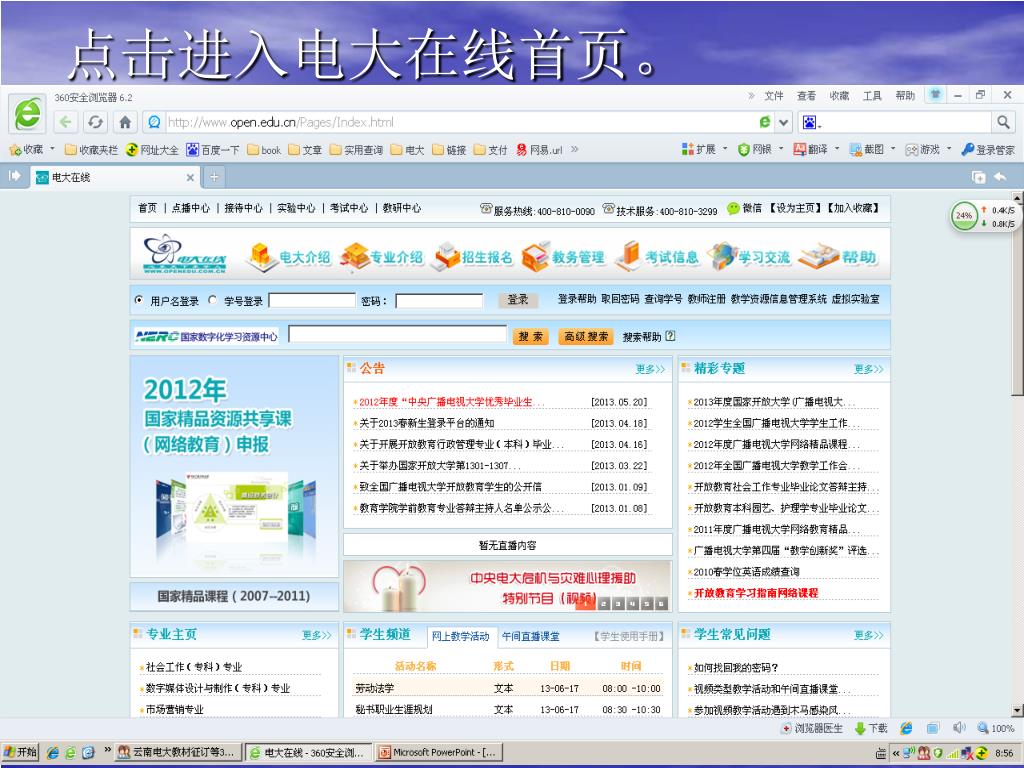Expand the 网银 dropdown arrow
Viewport: 1024px width, 768px height.
point(781,149)
